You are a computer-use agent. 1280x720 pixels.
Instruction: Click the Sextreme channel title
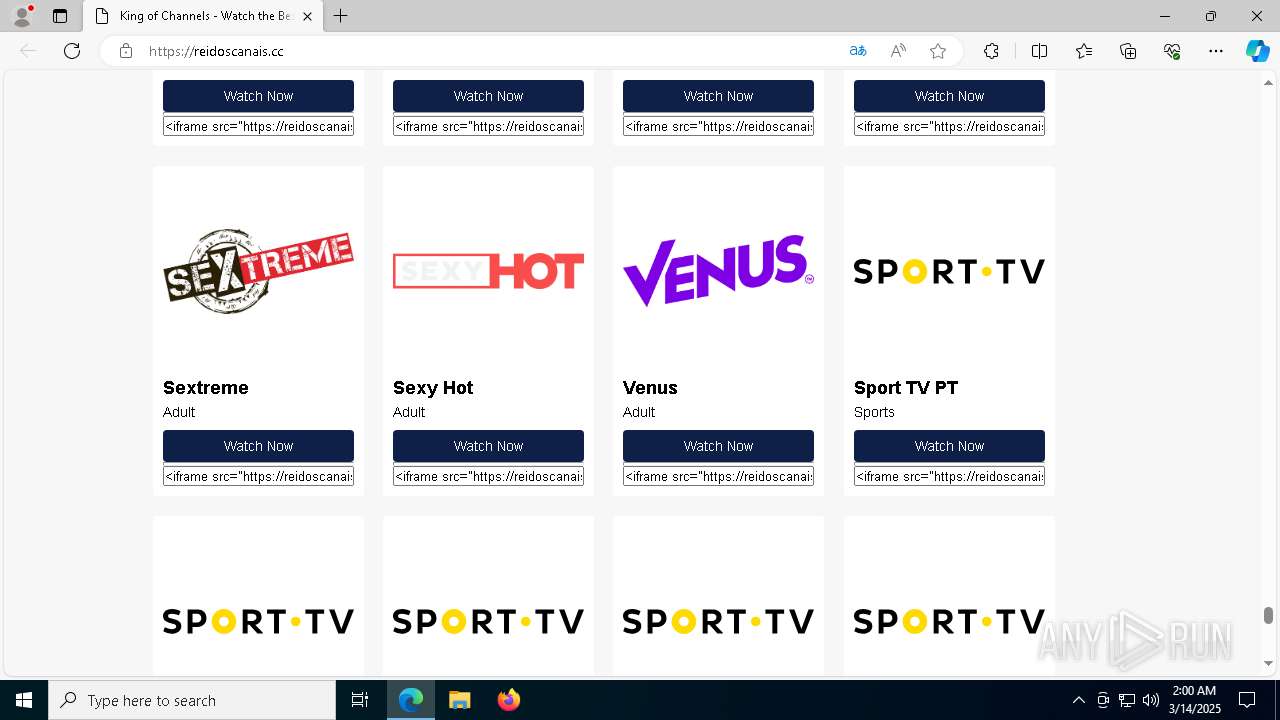[x=206, y=388]
